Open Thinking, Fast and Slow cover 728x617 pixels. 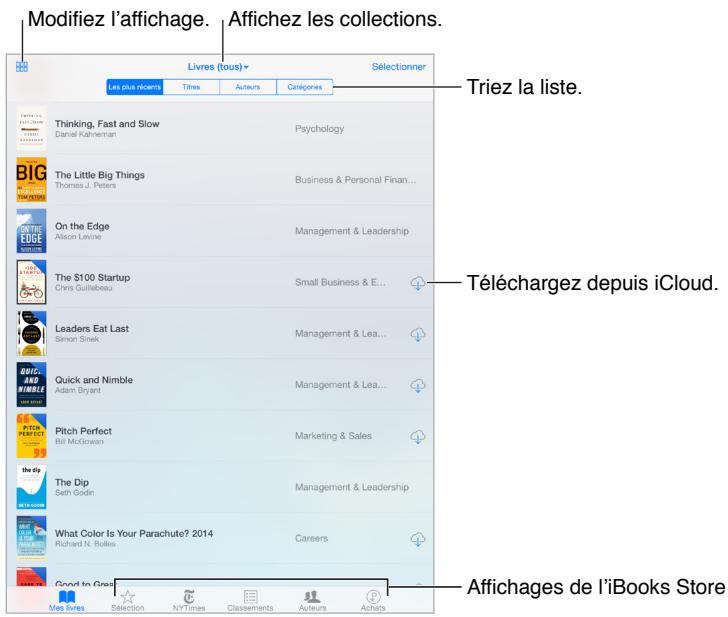coord(32,129)
